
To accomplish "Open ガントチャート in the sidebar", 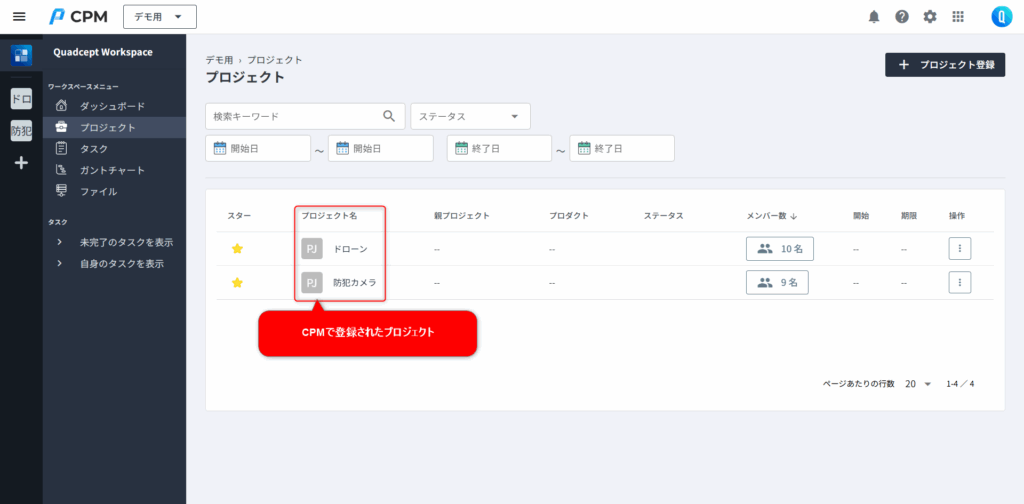I will pos(112,170).
